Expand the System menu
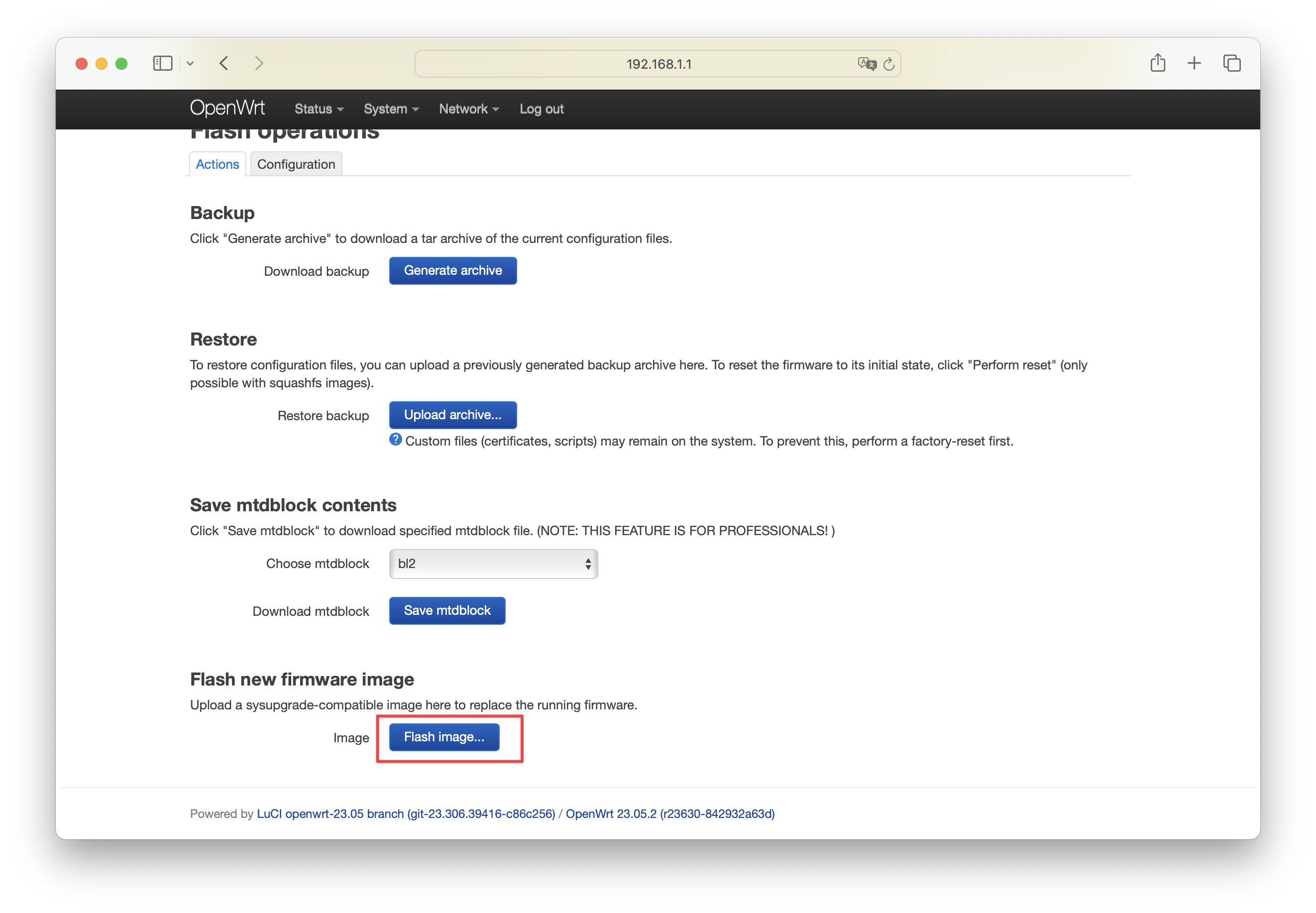The image size is (1316, 913). [391, 109]
